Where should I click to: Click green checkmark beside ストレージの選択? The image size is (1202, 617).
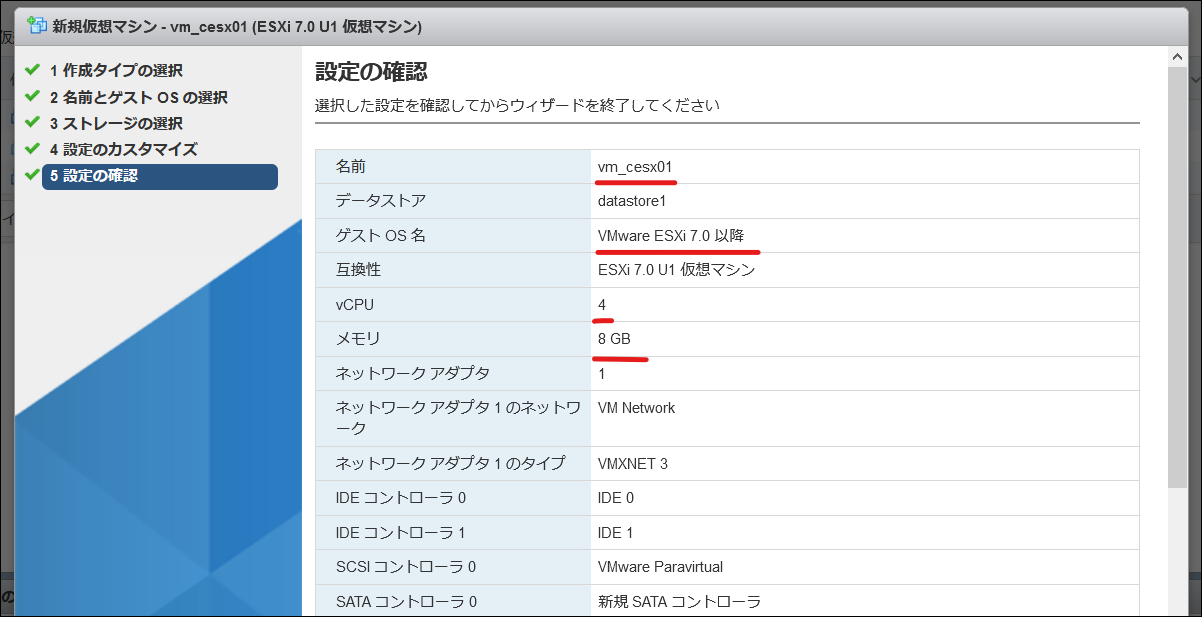[32, 122]
